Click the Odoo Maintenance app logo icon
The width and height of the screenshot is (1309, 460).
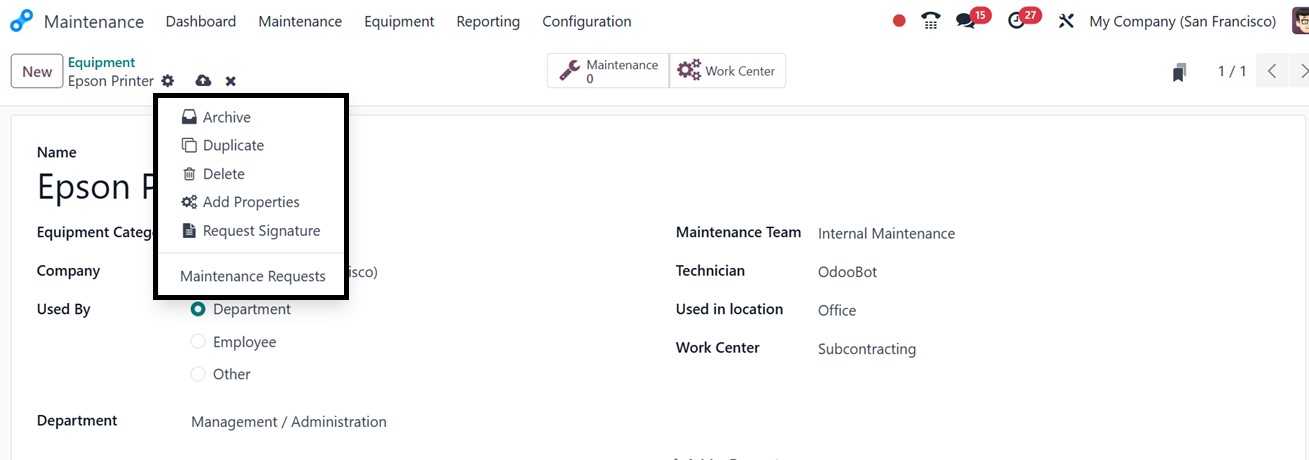21,21
